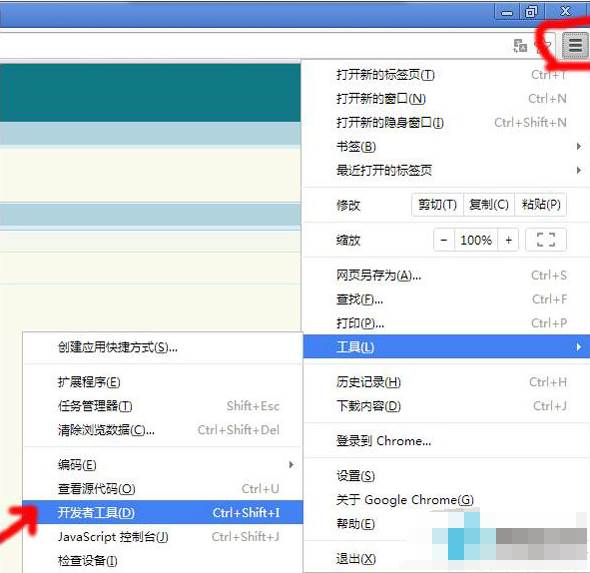
Task: Bookmark the page with the star icon
Action: point(544,46)
